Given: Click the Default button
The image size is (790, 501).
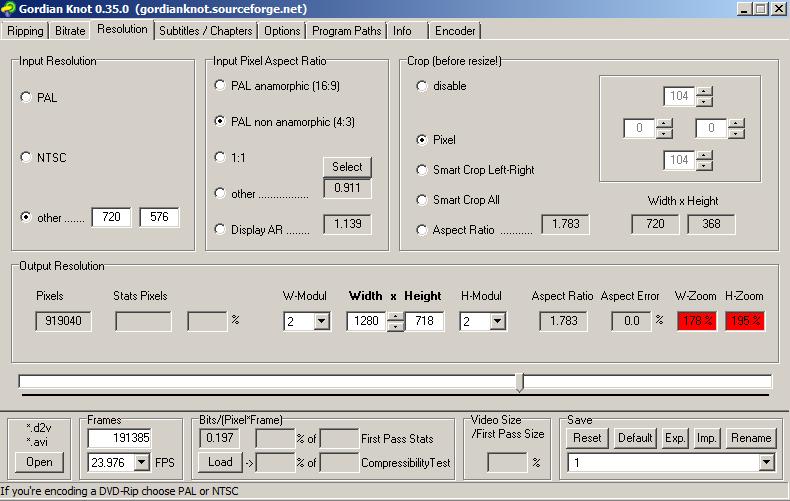Looking at the screenshot, I should pyautogui.click(x=635, y=438).
